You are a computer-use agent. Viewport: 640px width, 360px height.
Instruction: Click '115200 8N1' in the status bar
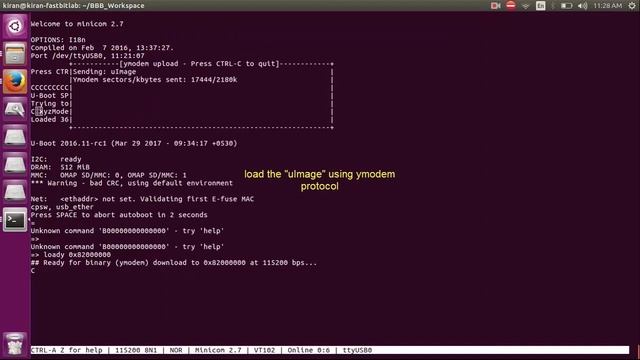click(136, 350)
